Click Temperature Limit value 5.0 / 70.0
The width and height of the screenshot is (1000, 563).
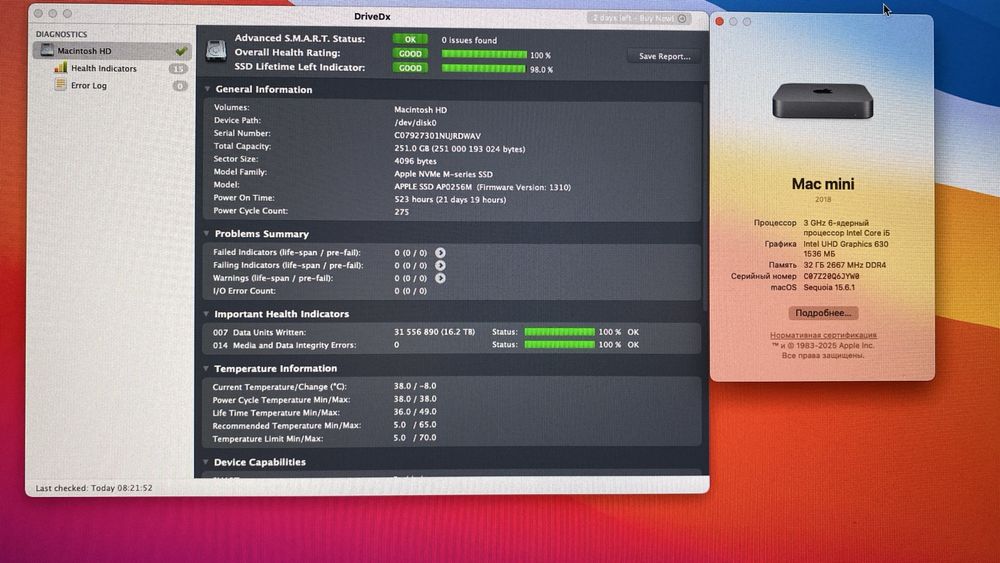(x=415, y=437)
